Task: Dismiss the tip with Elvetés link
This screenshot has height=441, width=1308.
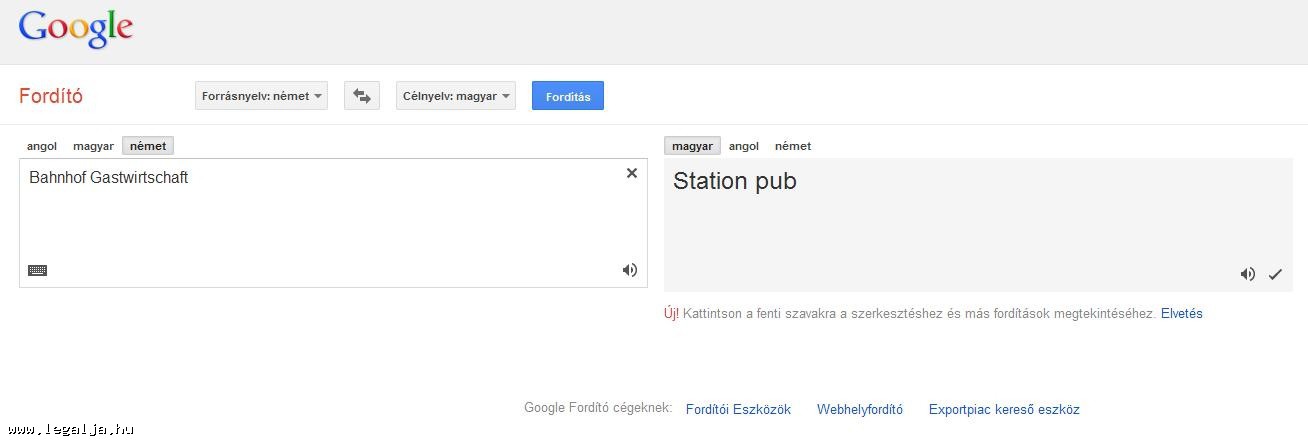Action: (x=1182, y=313)
